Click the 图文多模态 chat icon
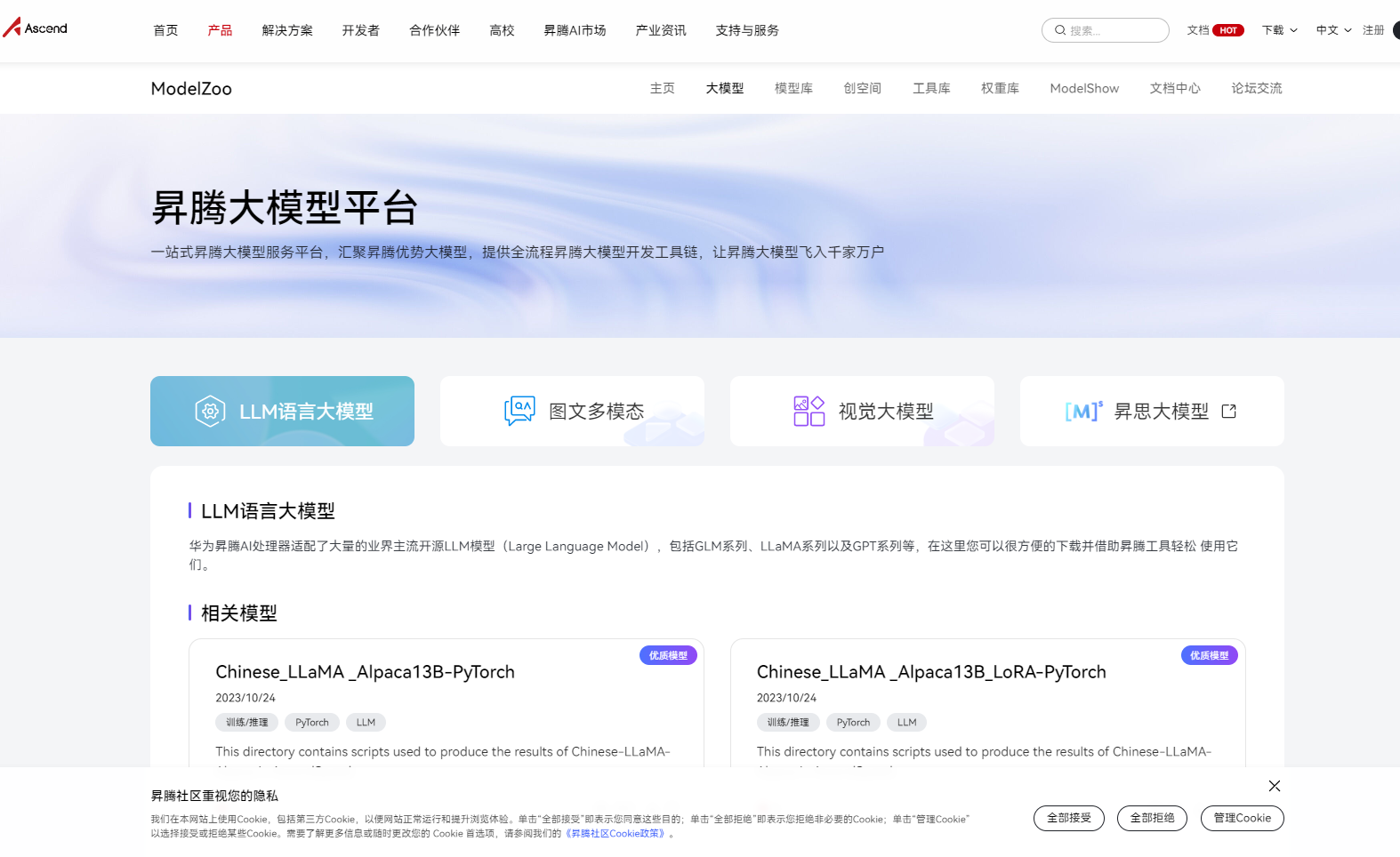The image size is (1400, 857). pos(519,412)
